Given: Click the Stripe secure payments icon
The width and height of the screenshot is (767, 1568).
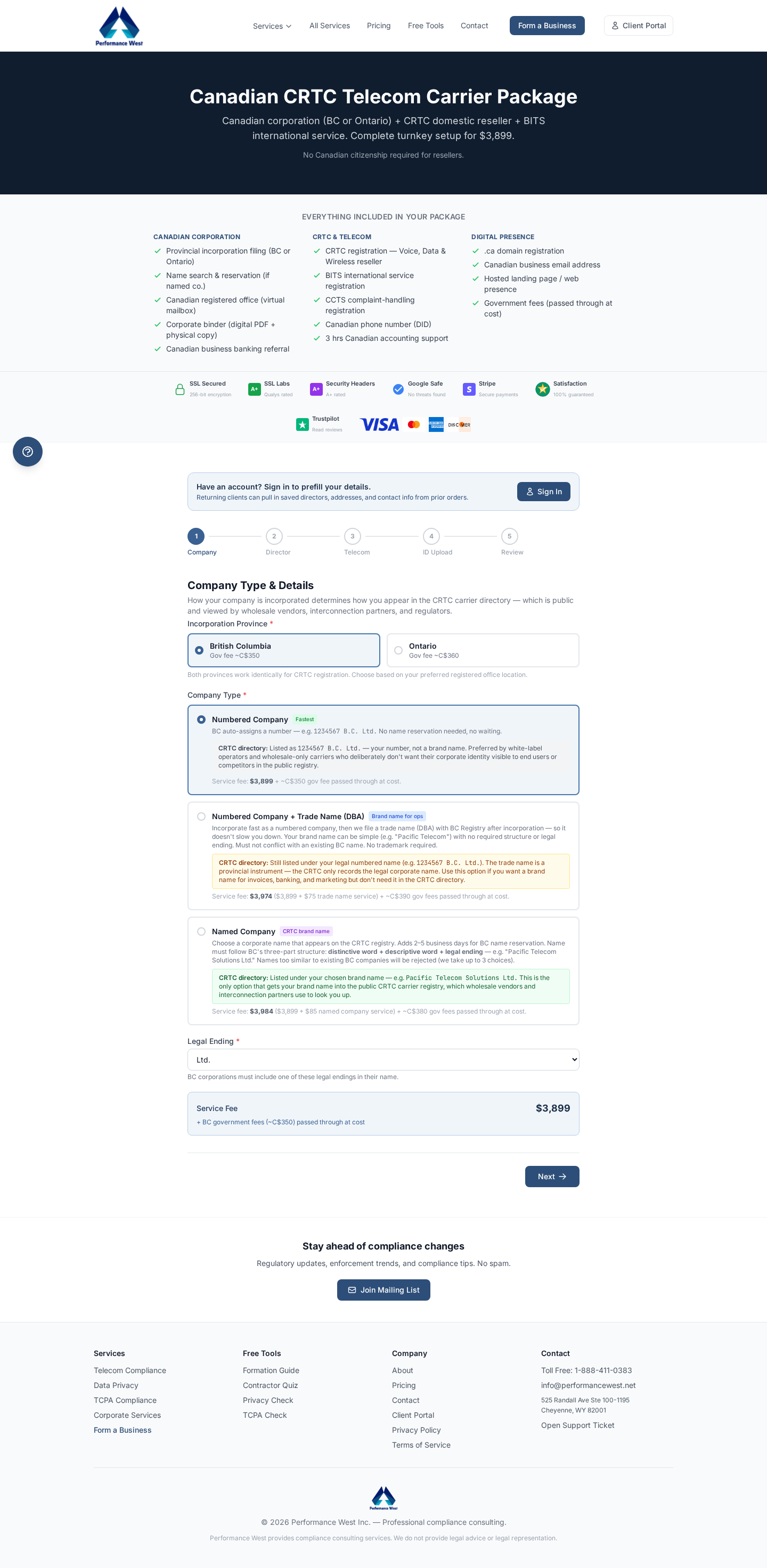Looking at the screenshot, I should point(469,389).
